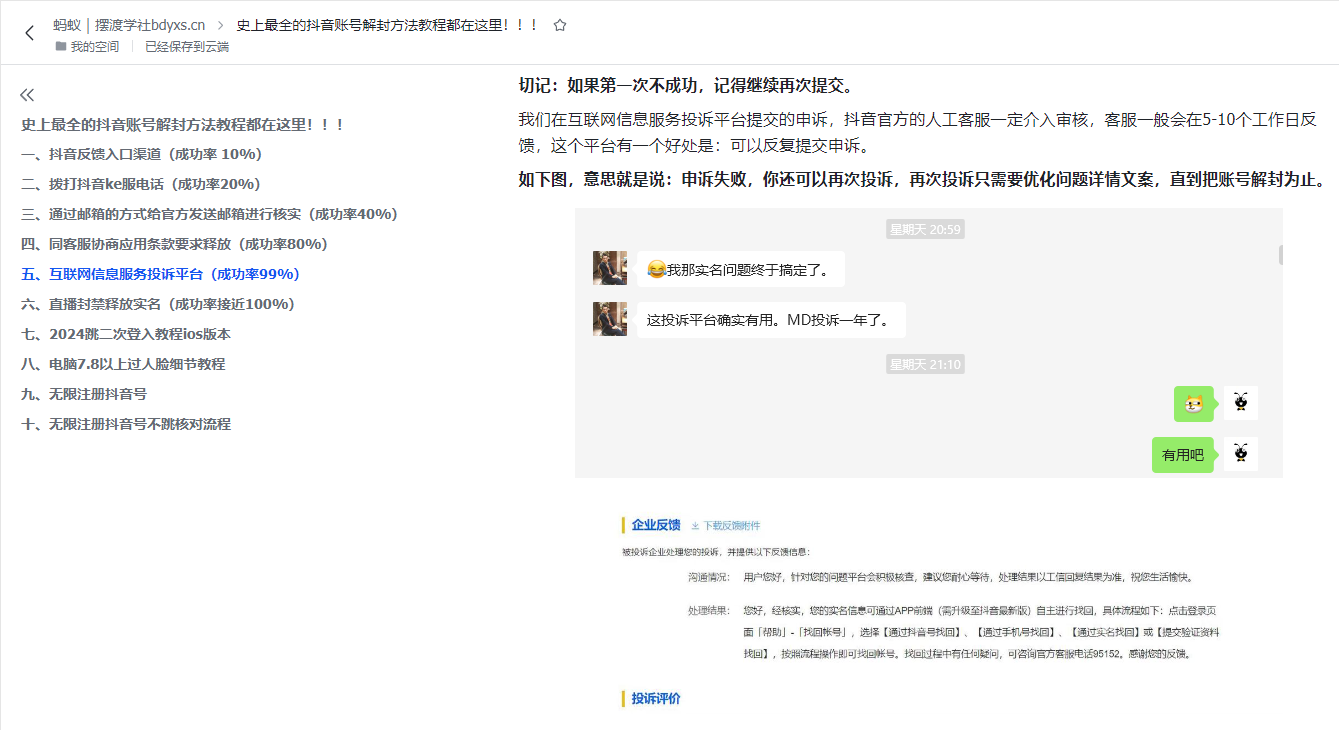The height and width of the screenshot is (730, 1339).
Task: Click the ant avatar next to 有用吧
Action: pyautogui.click(x=1241, y=454)
